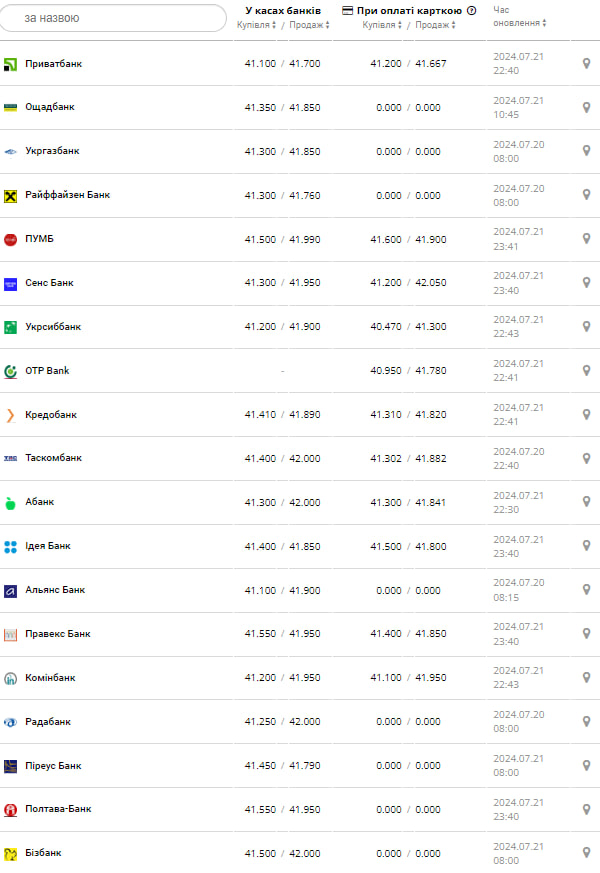The image size is (600, 873).
Task: Sort by card payment buying rate (Купівля)
Action: [x=382, y=25]
